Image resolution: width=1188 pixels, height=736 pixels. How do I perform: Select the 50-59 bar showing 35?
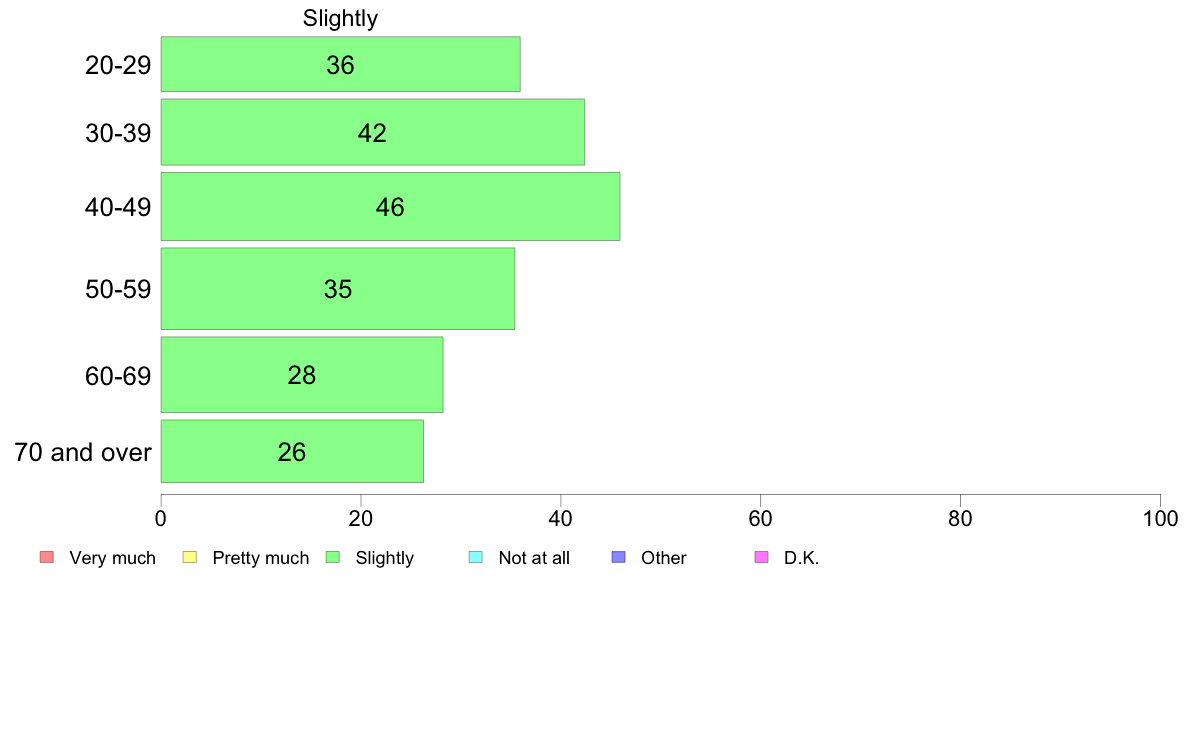(338, 289)
